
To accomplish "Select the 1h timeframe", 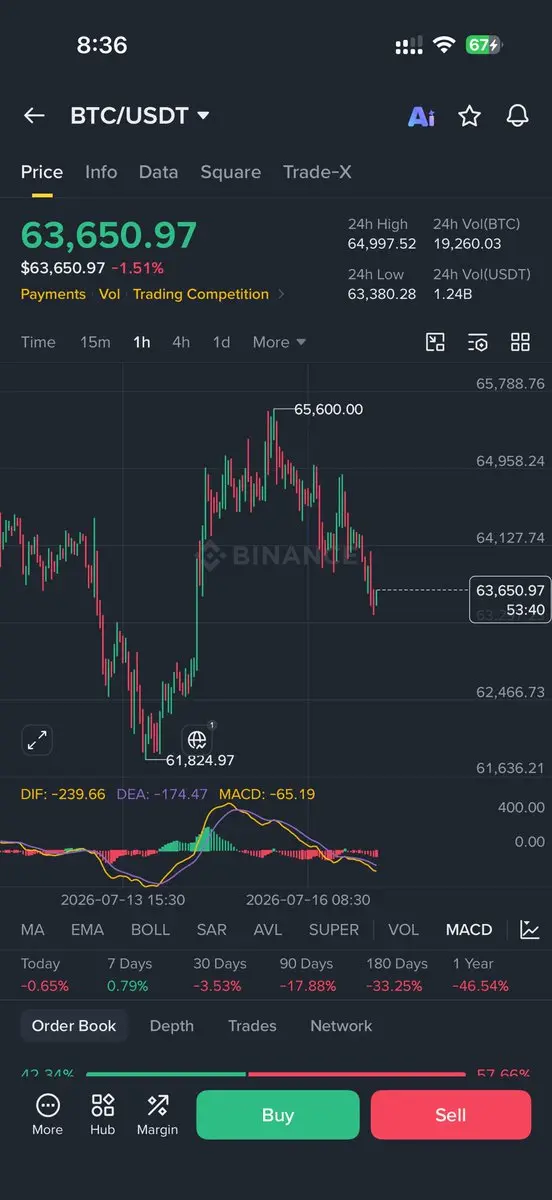I will [142, 342].
